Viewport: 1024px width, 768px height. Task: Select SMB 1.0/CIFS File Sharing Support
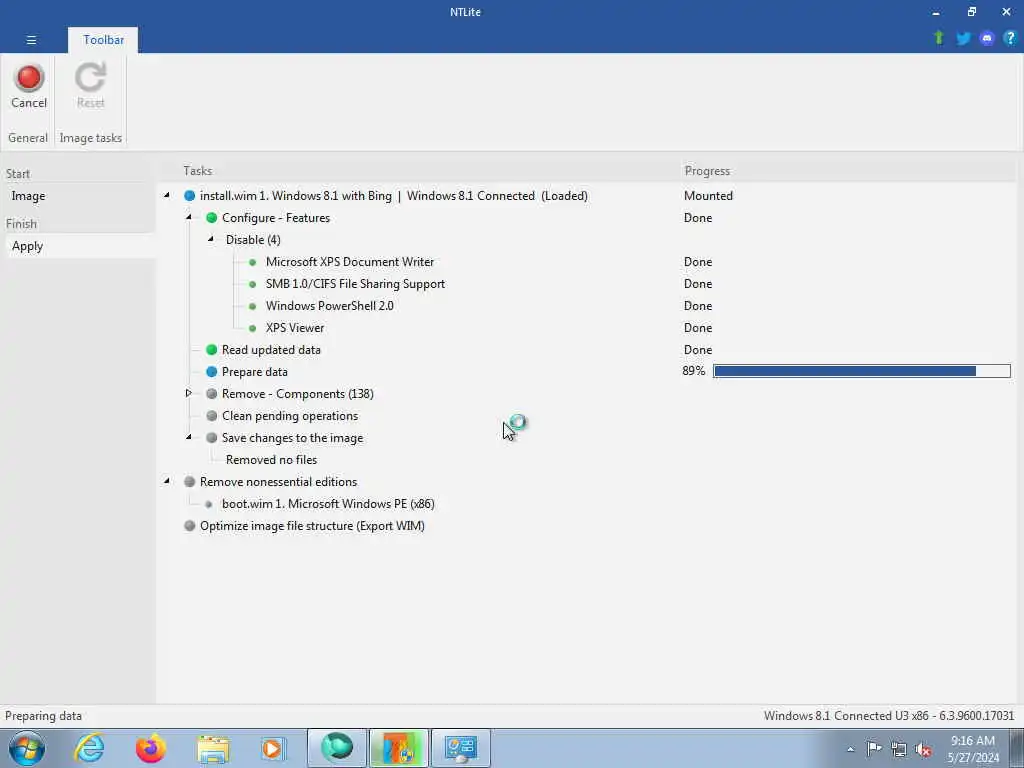tap(355, 284)
